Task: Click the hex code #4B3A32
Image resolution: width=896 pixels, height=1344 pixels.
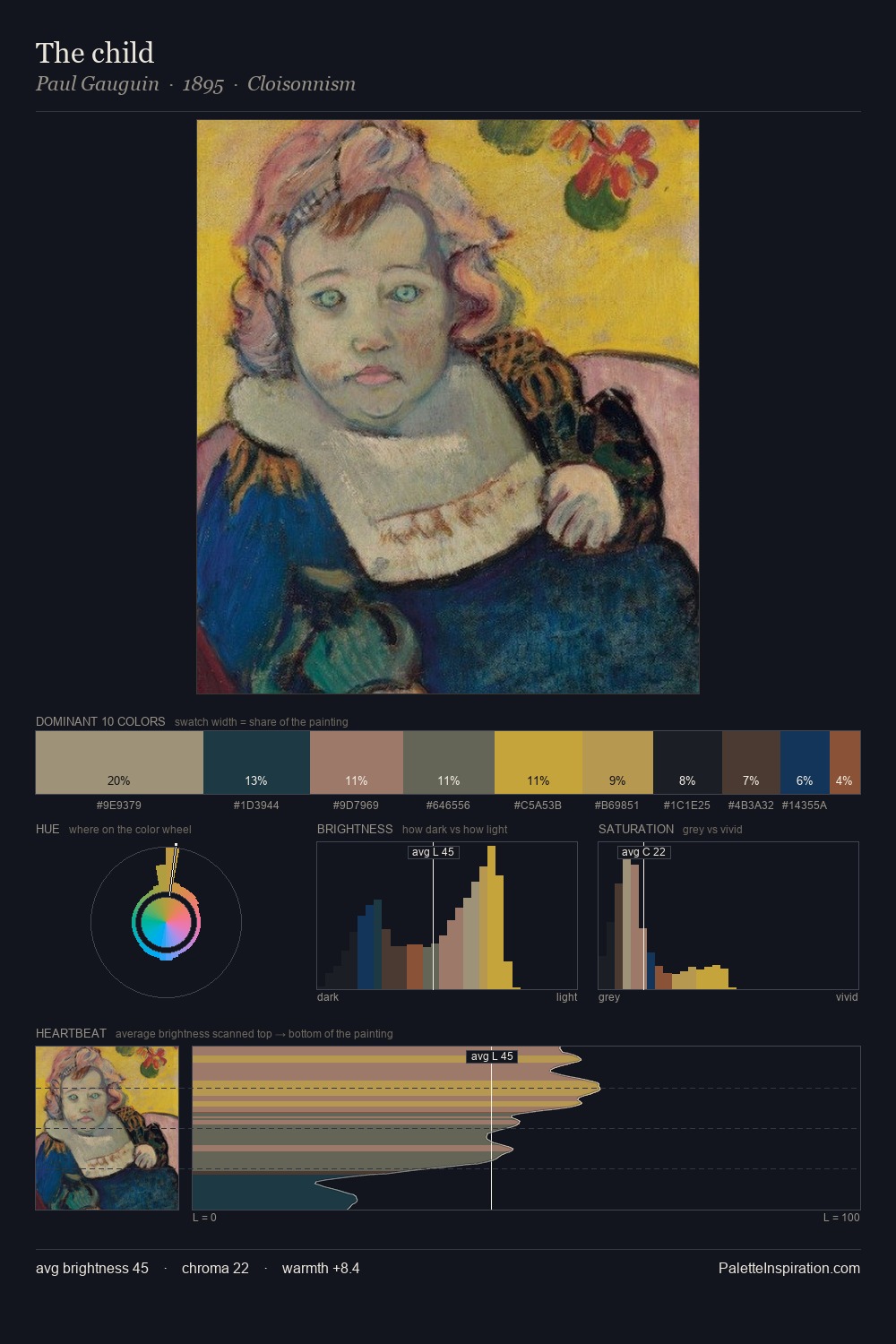Action: pos(751,806)
